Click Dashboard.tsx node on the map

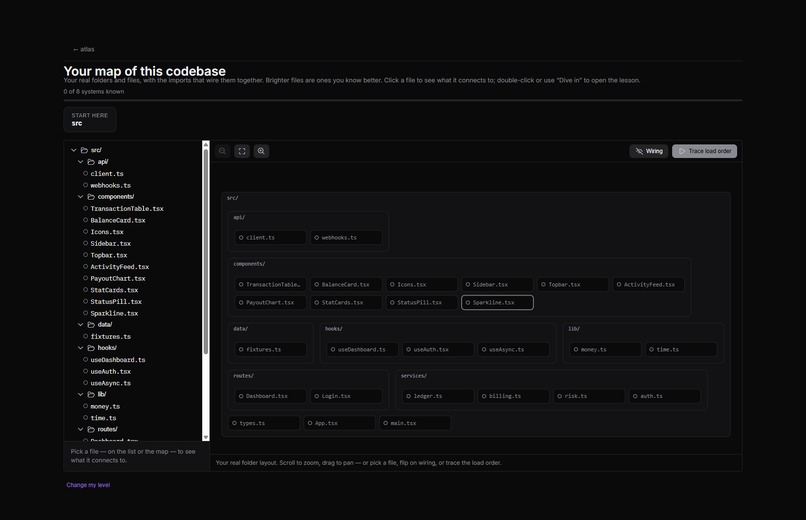[x=270, y=396]
